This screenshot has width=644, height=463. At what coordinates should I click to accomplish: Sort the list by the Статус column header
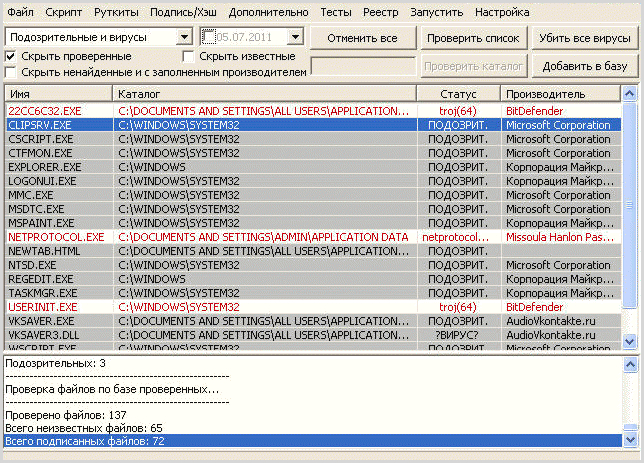coord(458,93)
